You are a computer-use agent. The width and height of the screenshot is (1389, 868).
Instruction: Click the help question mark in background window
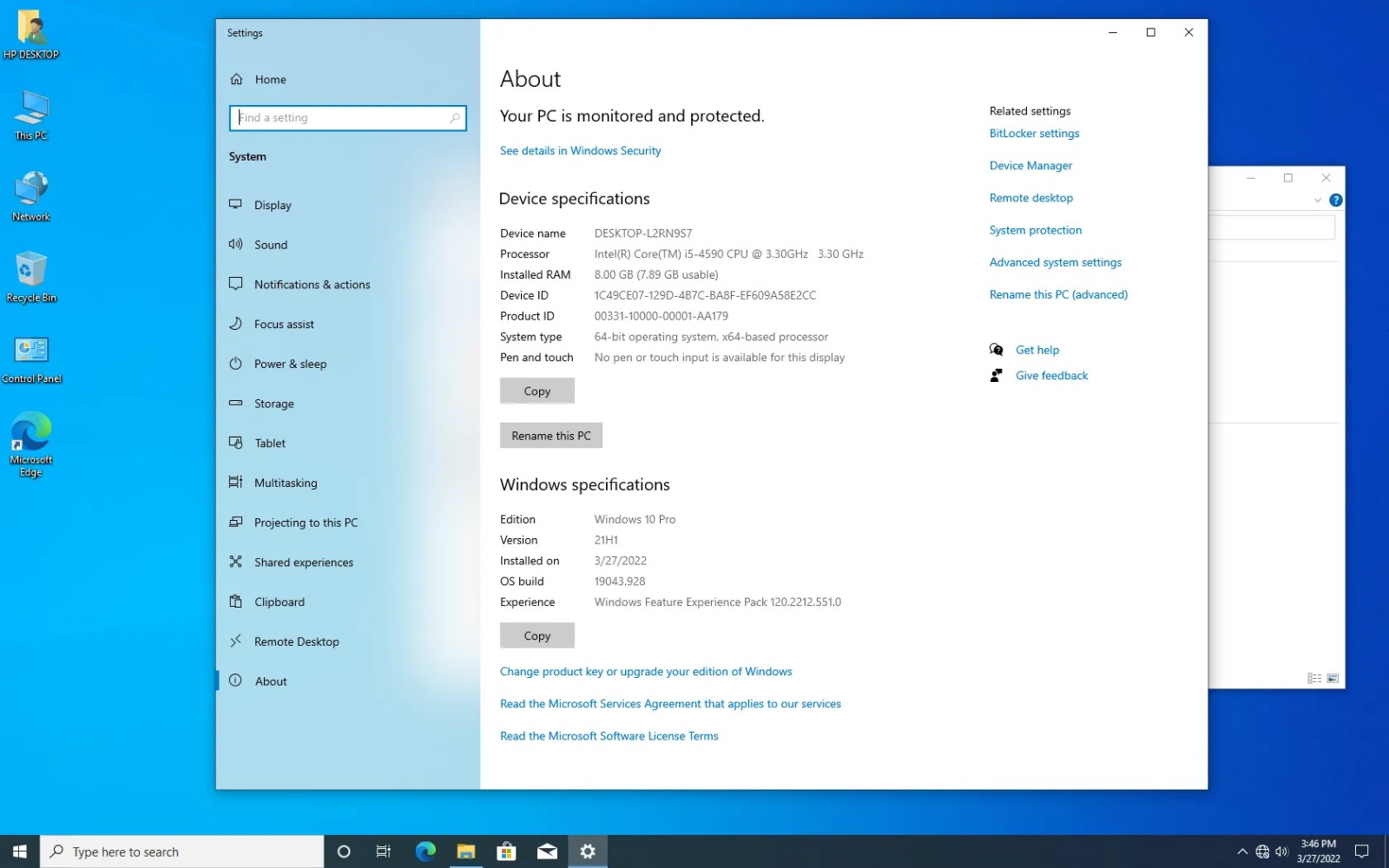1336,200
